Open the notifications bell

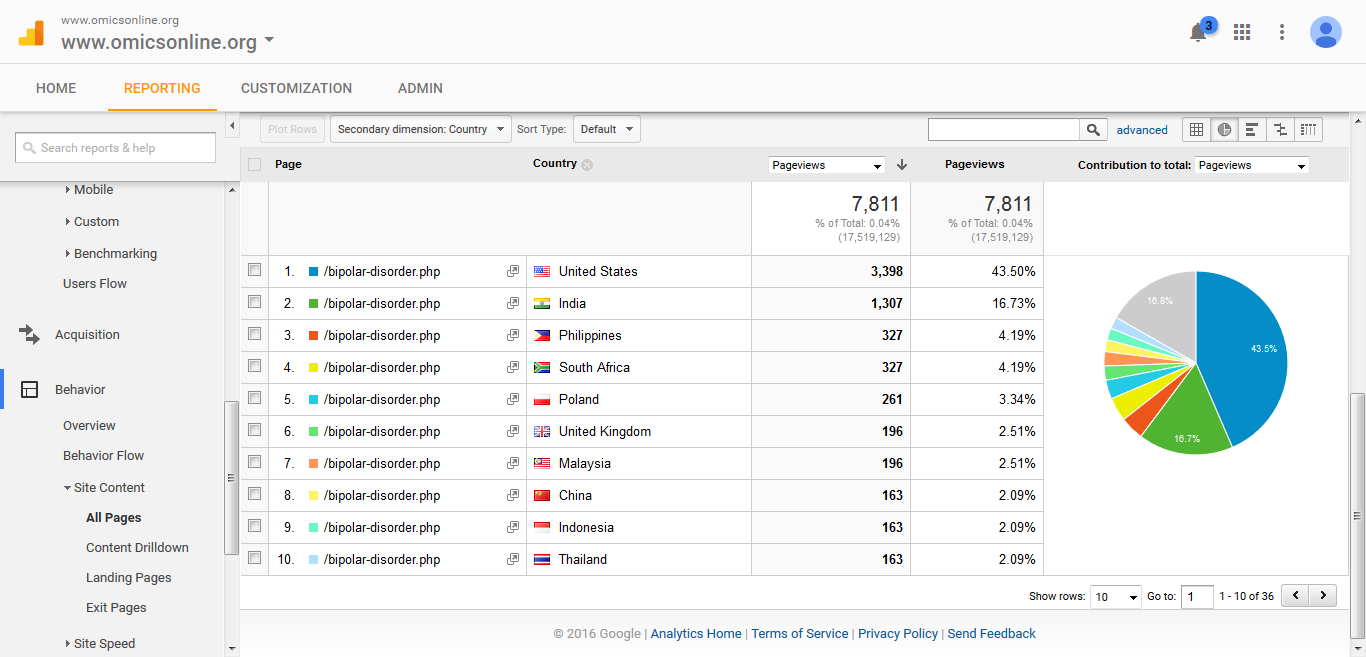(x=1198, y=32)
